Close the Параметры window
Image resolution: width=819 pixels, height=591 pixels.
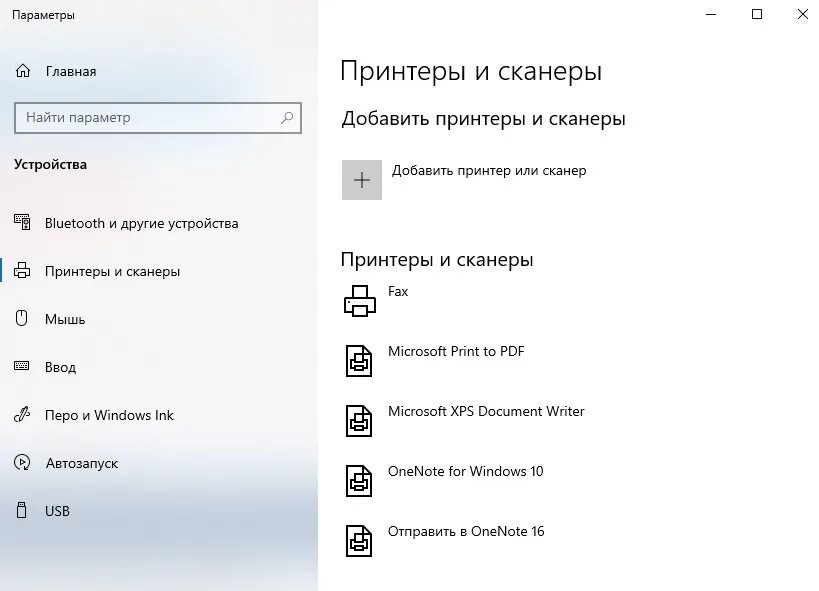click(x=803, y=15)
